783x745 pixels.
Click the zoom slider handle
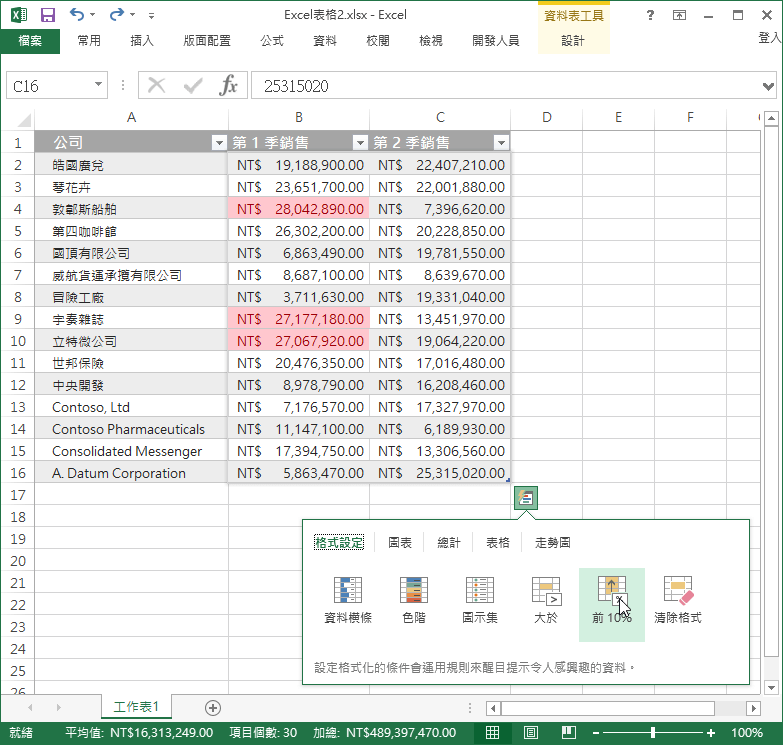point(653,733)
